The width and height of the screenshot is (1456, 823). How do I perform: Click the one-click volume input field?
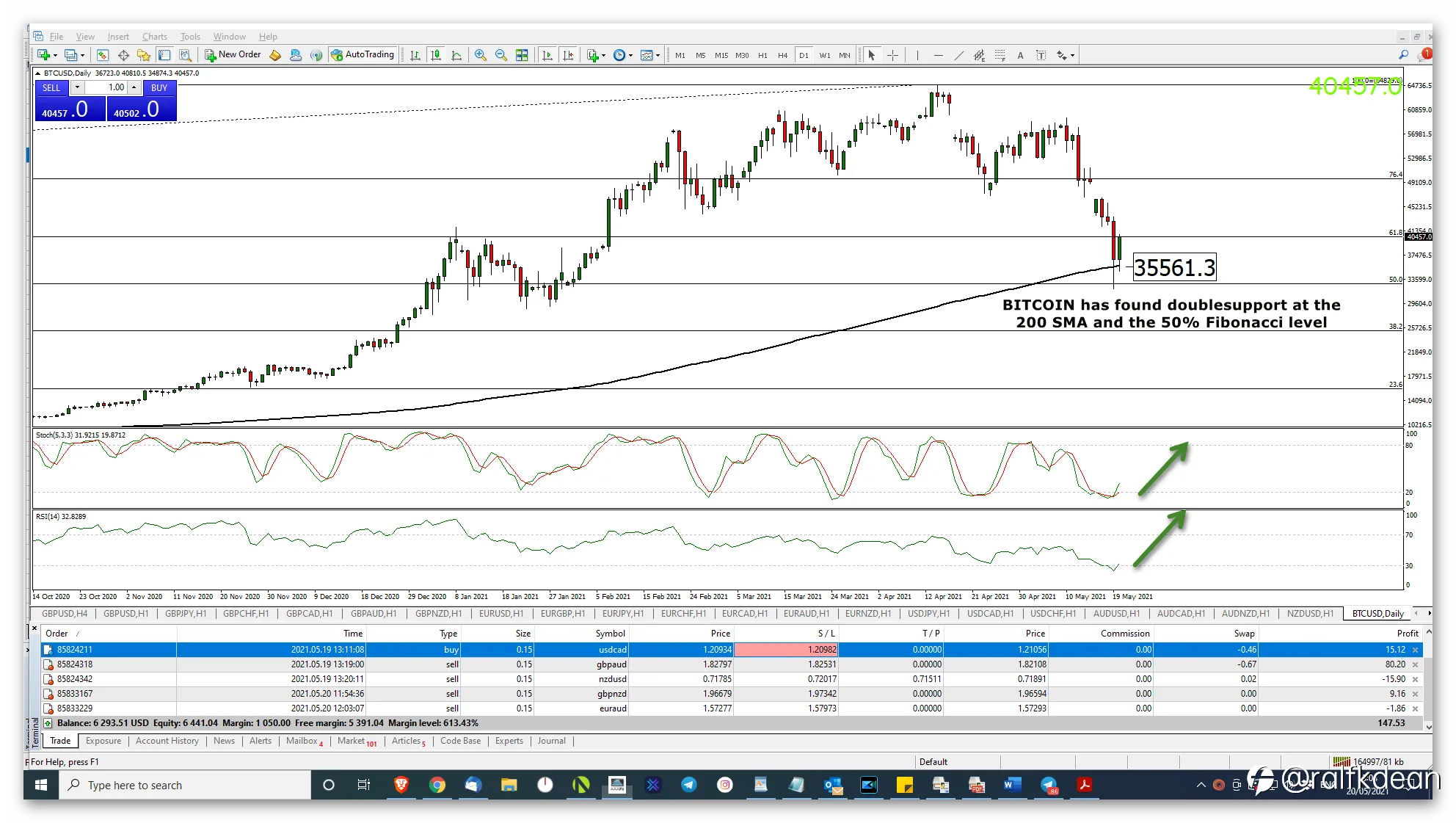pyautogui.click(x=106, y=87)
